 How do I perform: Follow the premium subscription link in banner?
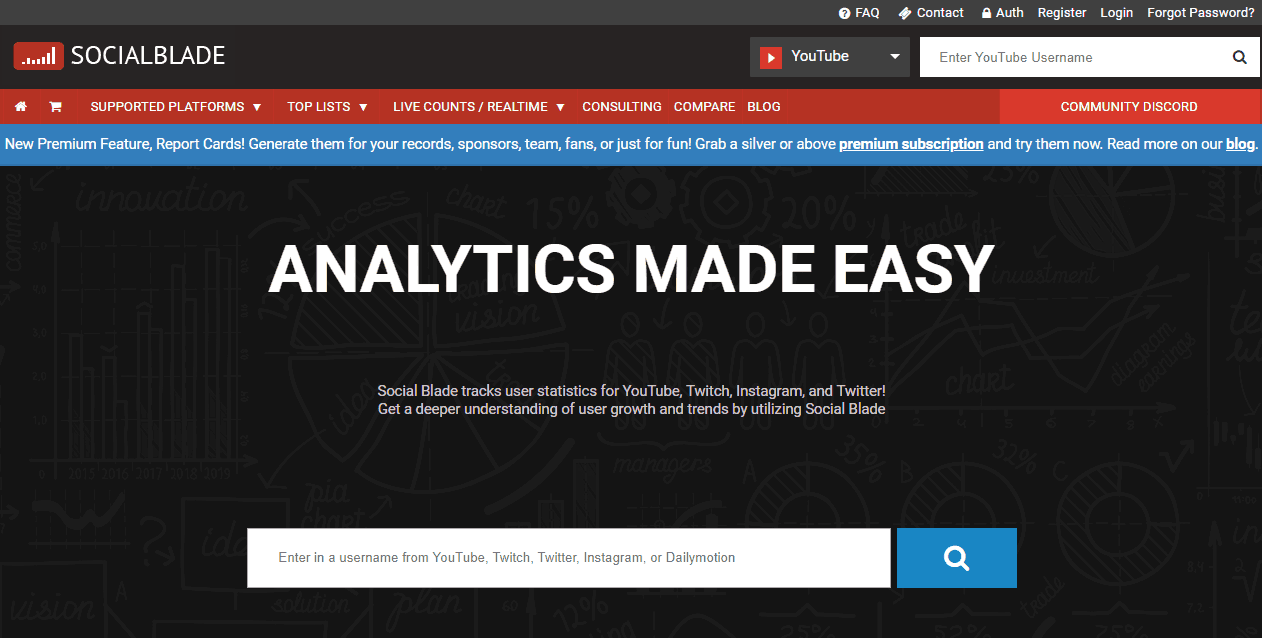pos(911,144)
